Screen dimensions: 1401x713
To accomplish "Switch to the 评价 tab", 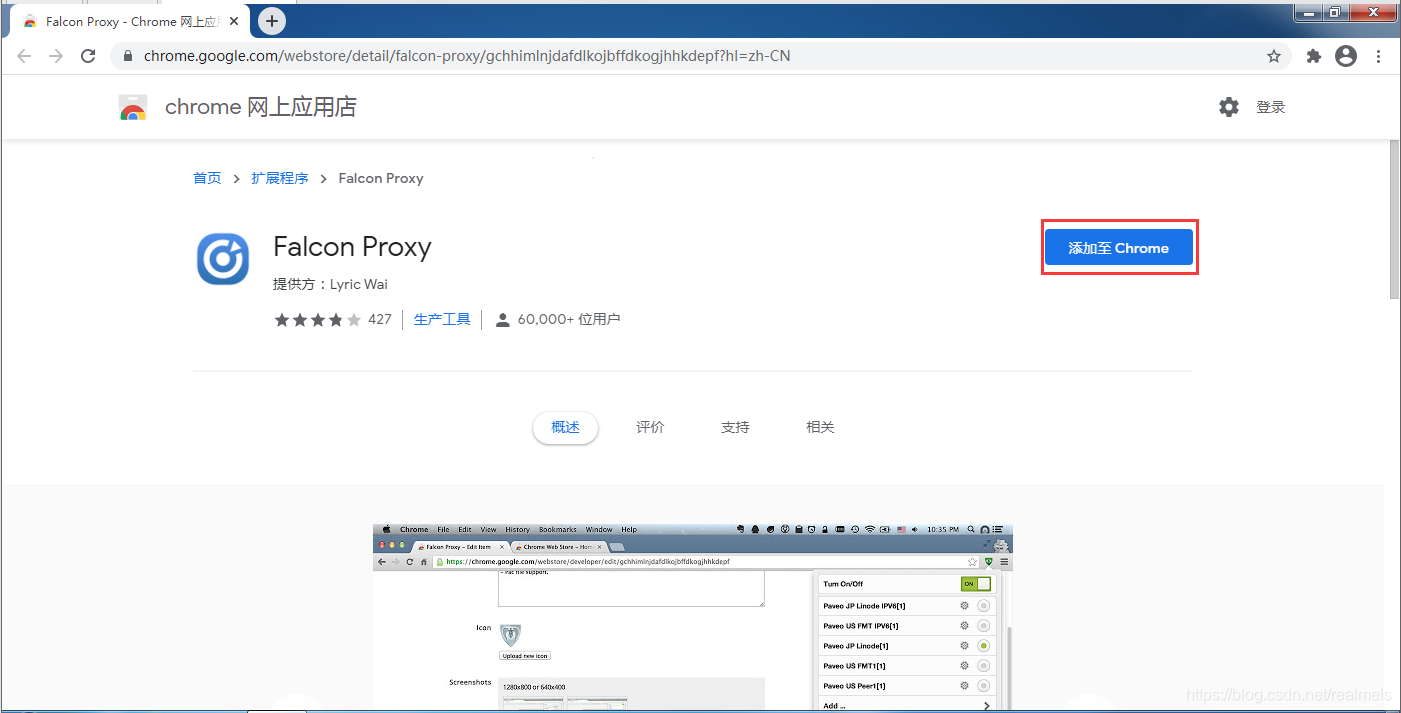I will tap(650, 427).
